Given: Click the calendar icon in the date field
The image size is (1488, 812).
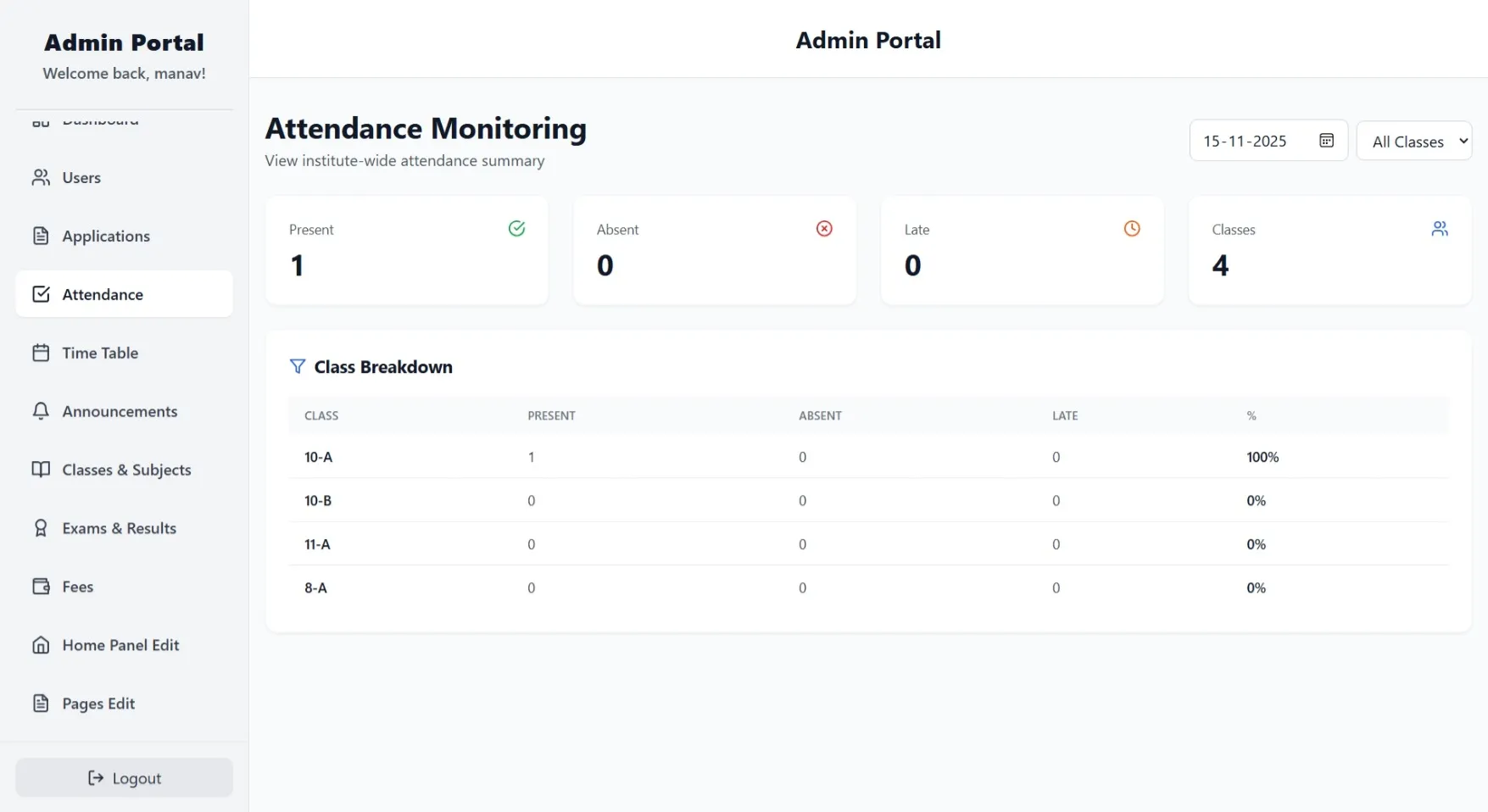Looking at the screenshot, I should pos(1325,140).
